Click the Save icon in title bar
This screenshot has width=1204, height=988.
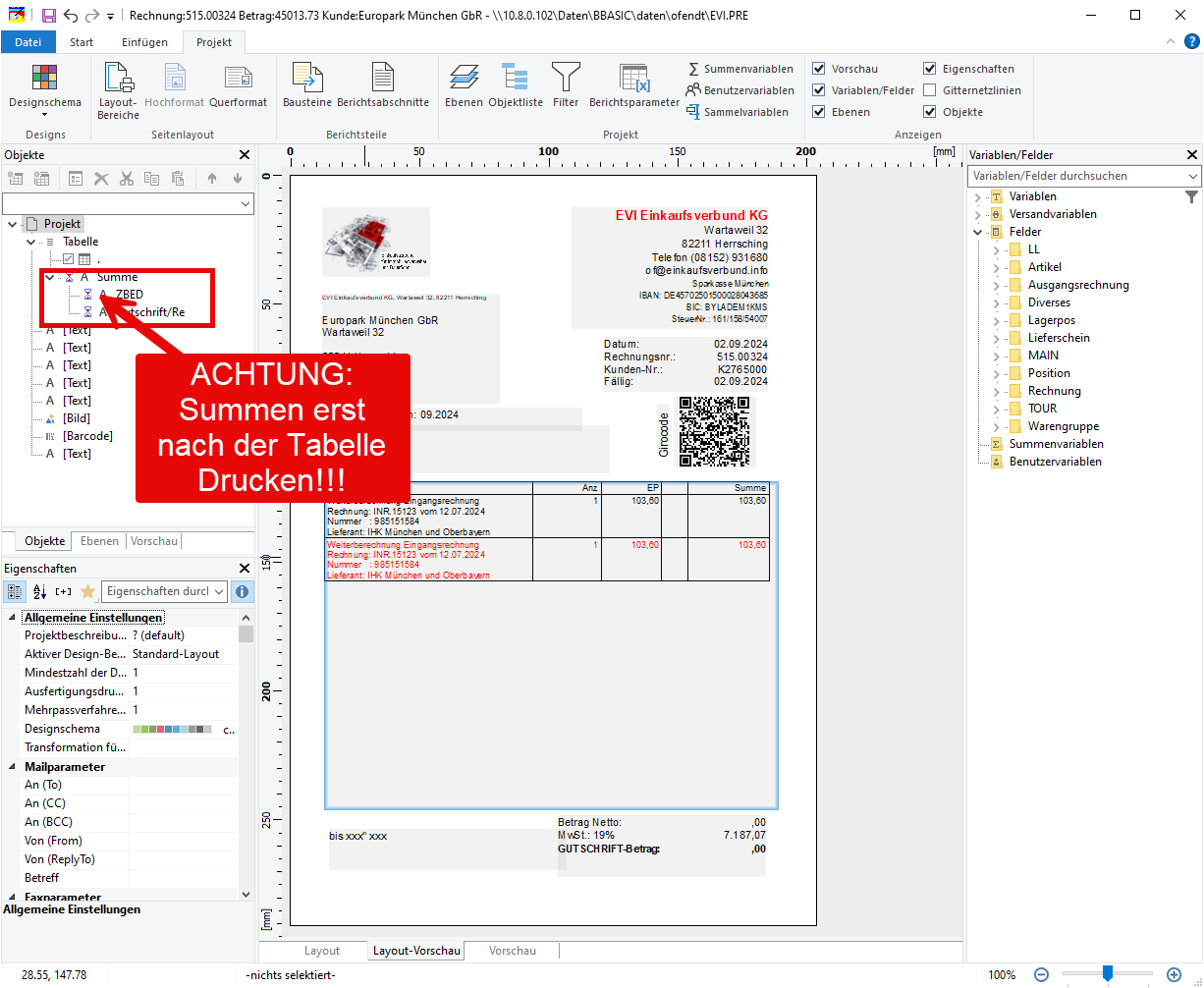(x=49, y=16)
